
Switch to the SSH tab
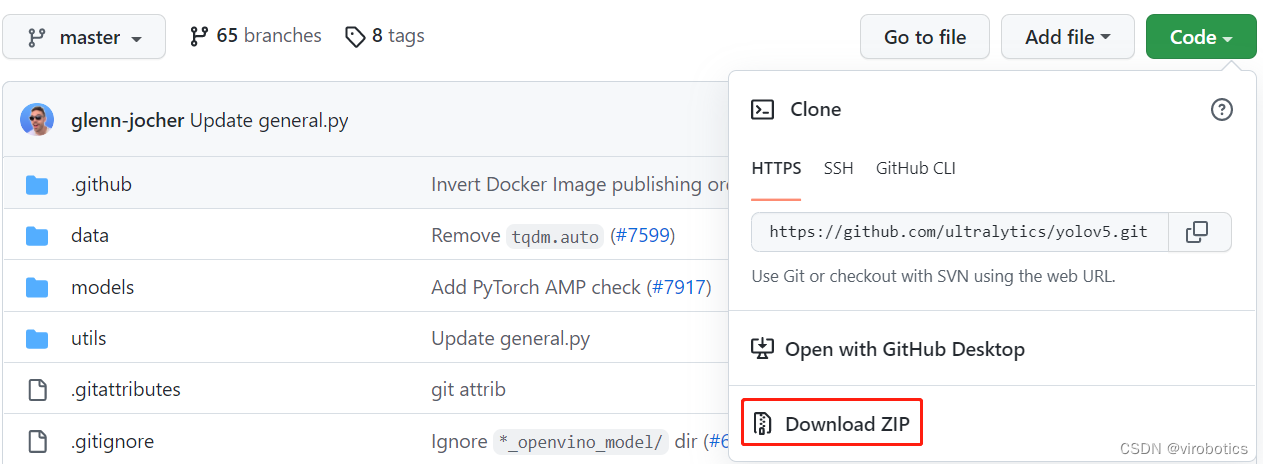tap(838, 168)
